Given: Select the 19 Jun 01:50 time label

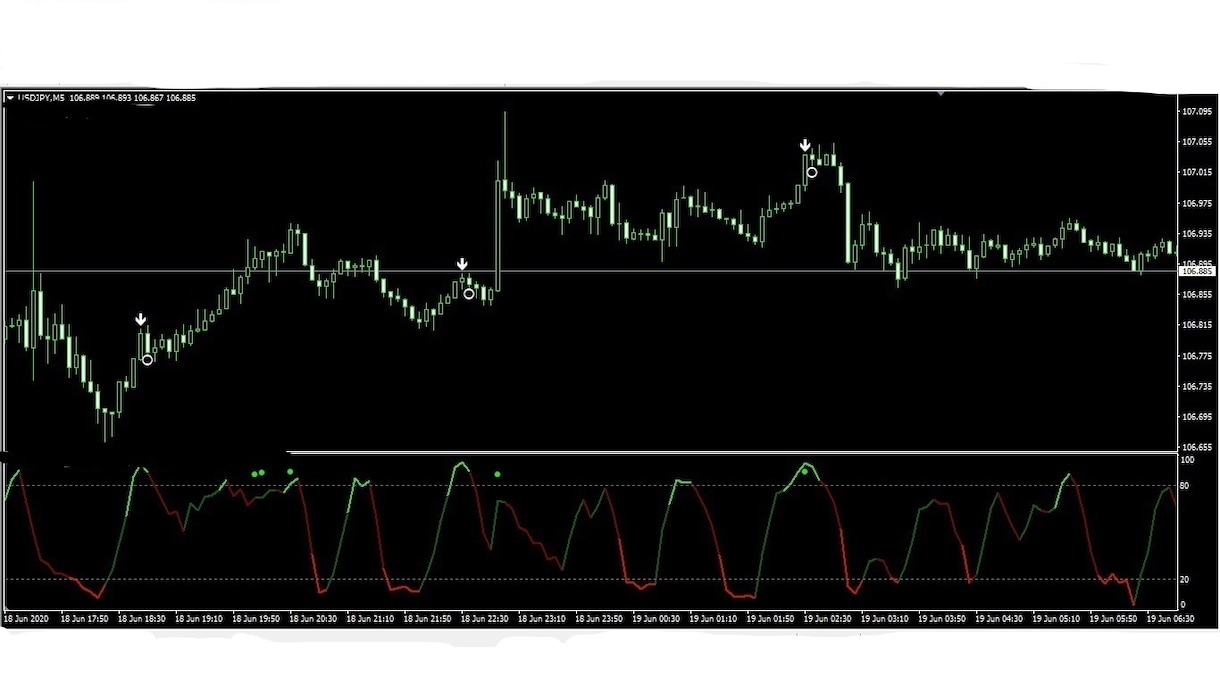Looking at the screenshot, I should pyautogui.click(x=769, y=618).
